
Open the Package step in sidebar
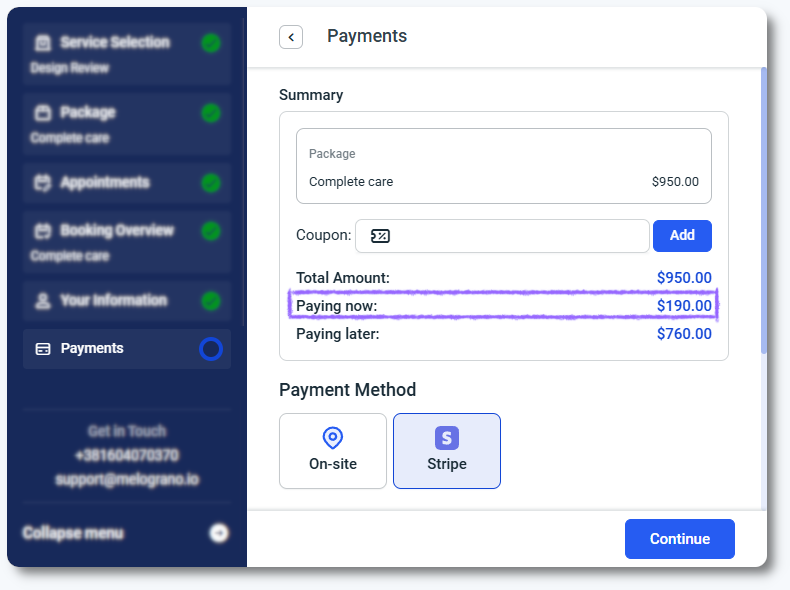tap(88, 113)
